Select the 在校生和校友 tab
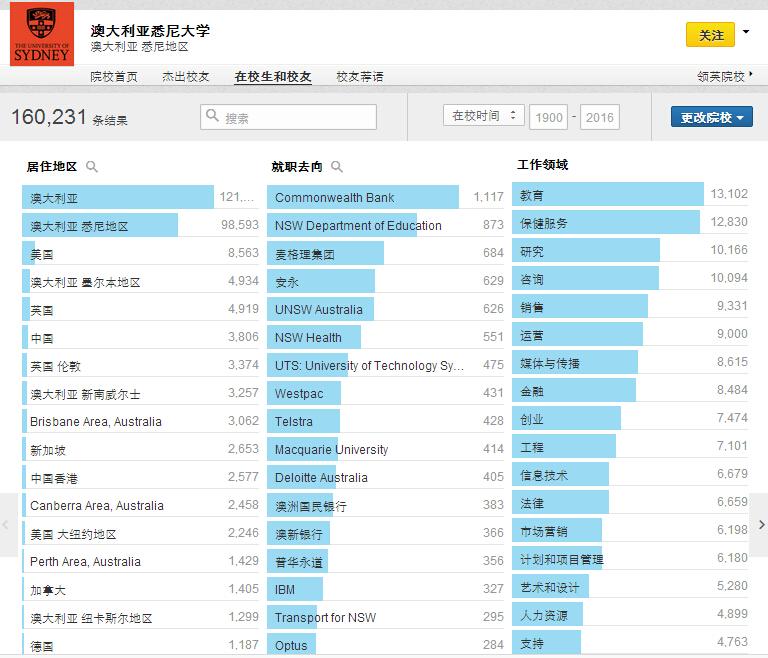 (273, 76)
